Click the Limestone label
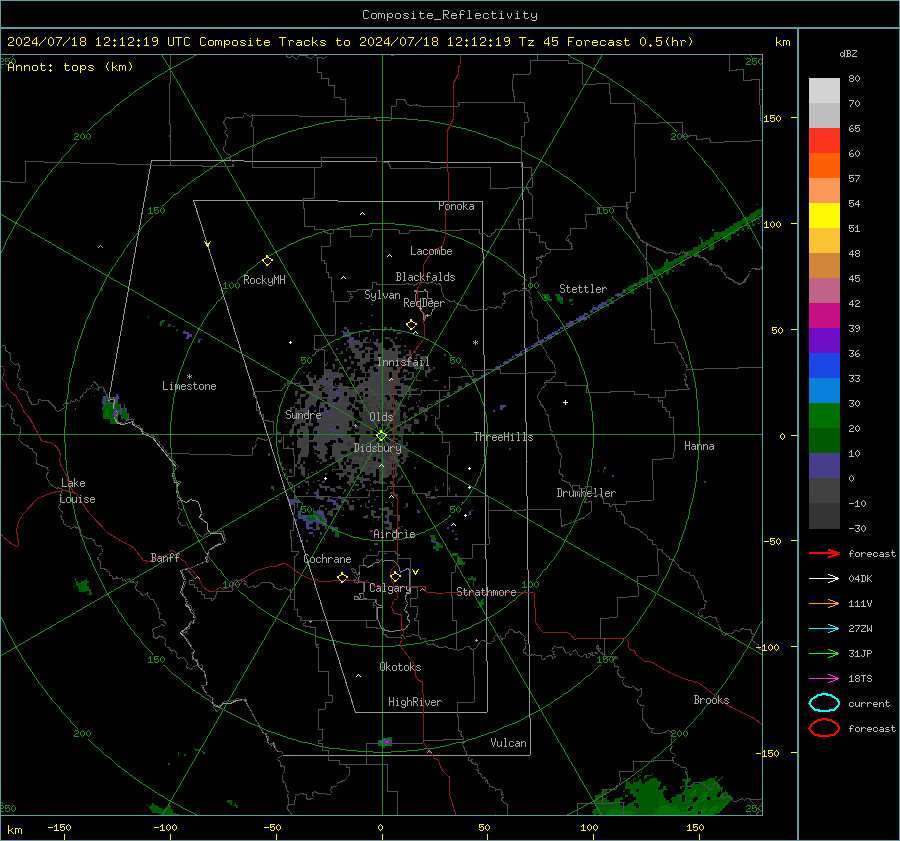The image size is (900, 841). (189, 386)
